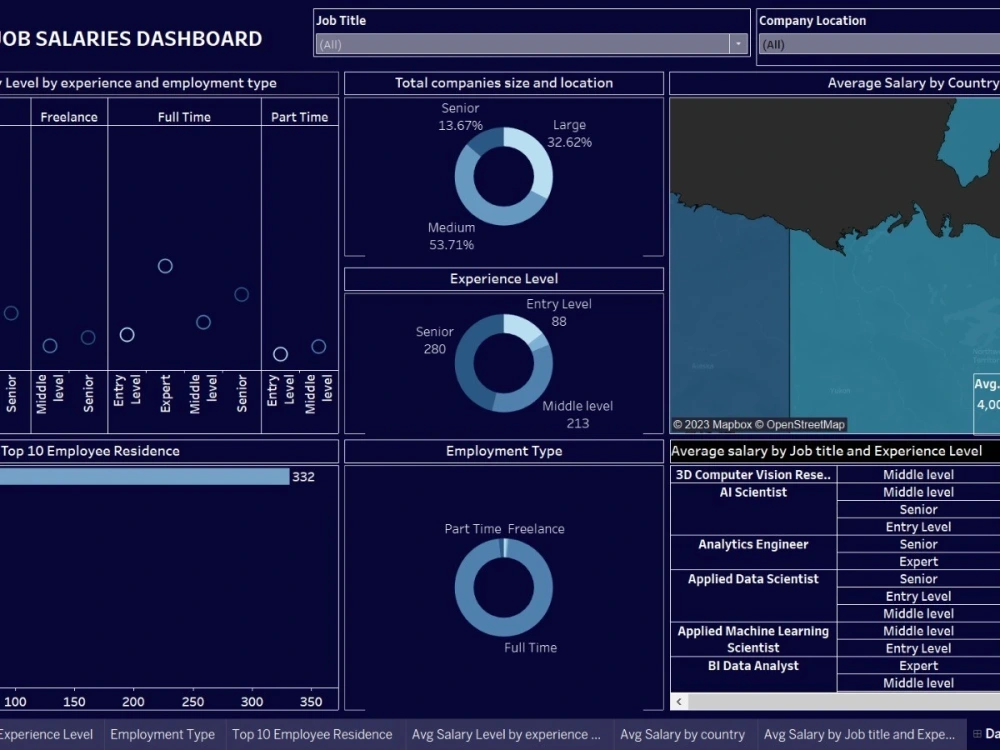The image size is (1000, 750).
Task: Select the Full Time column header
Action: 184,117
